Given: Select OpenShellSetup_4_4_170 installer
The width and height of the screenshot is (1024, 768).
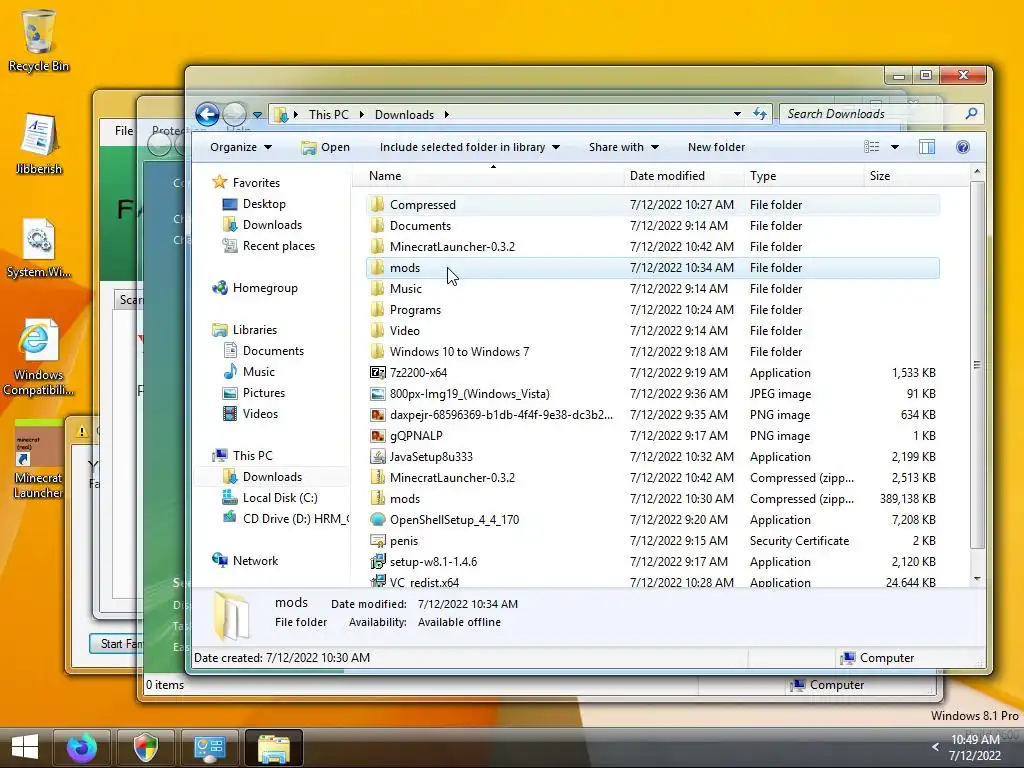Looking at the screenshot, I should [x=652, y=519].
